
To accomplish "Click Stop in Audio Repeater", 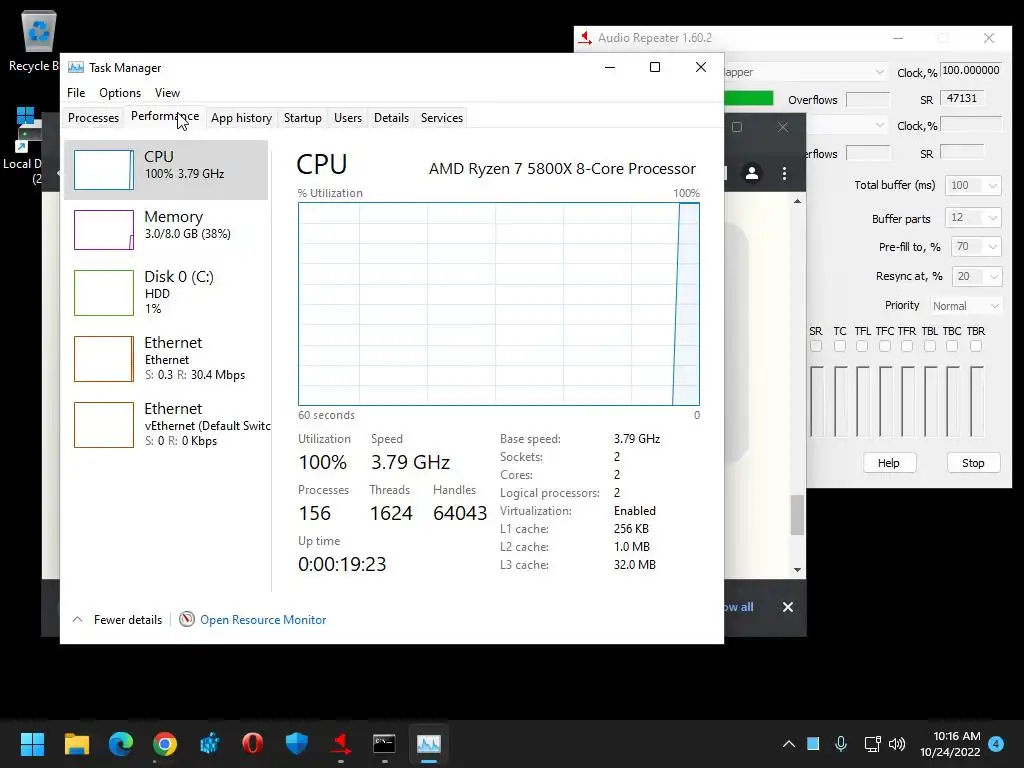I will [x=973, y=462].
